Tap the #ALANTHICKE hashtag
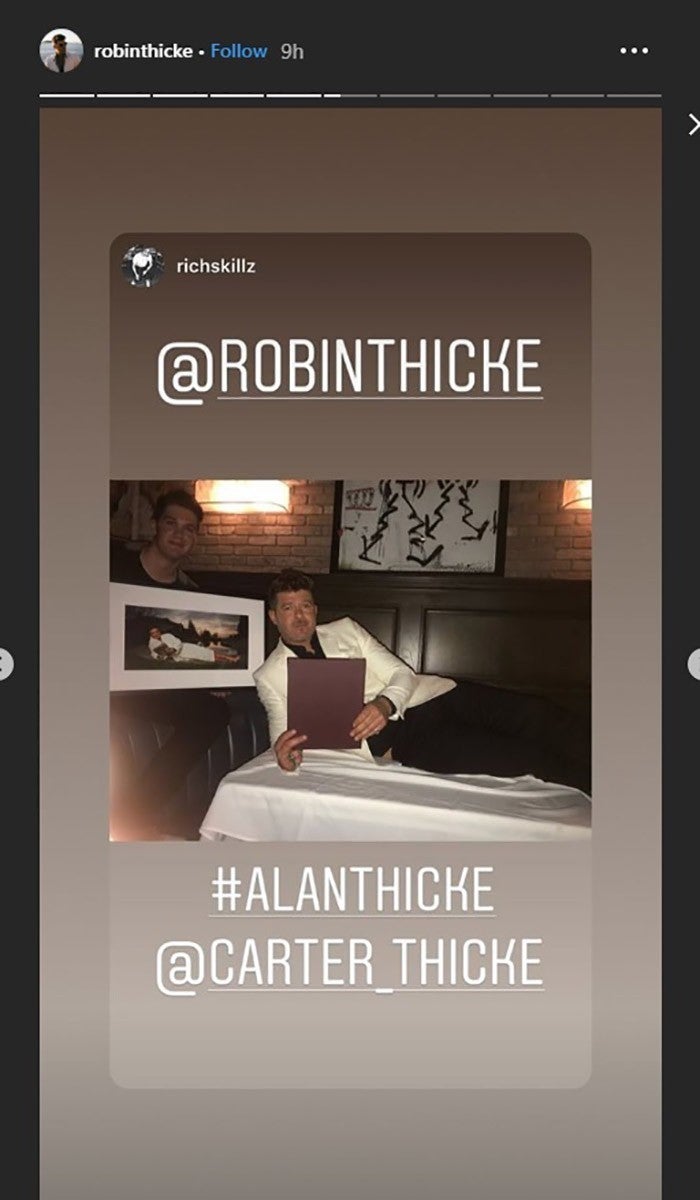The height and width of the screenshot is (1200, 700). tap(351, 890)
